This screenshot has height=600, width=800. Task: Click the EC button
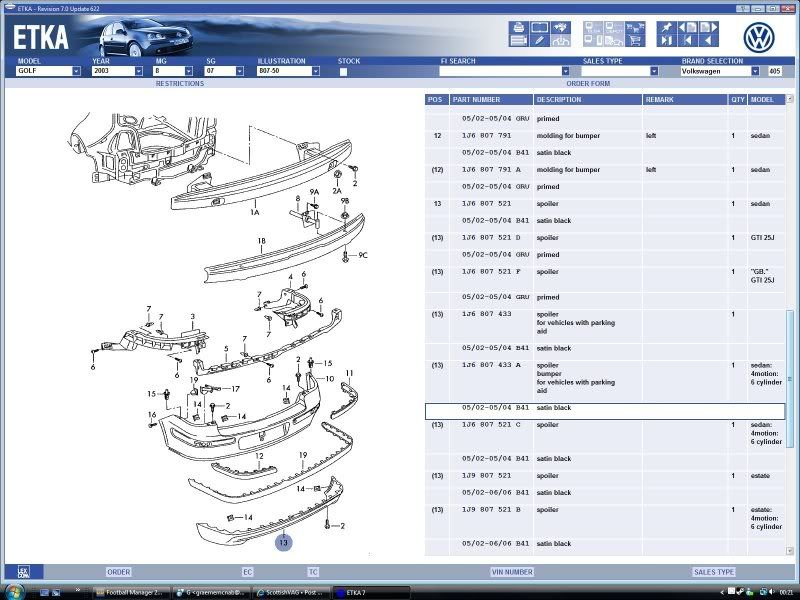[247, 572]
